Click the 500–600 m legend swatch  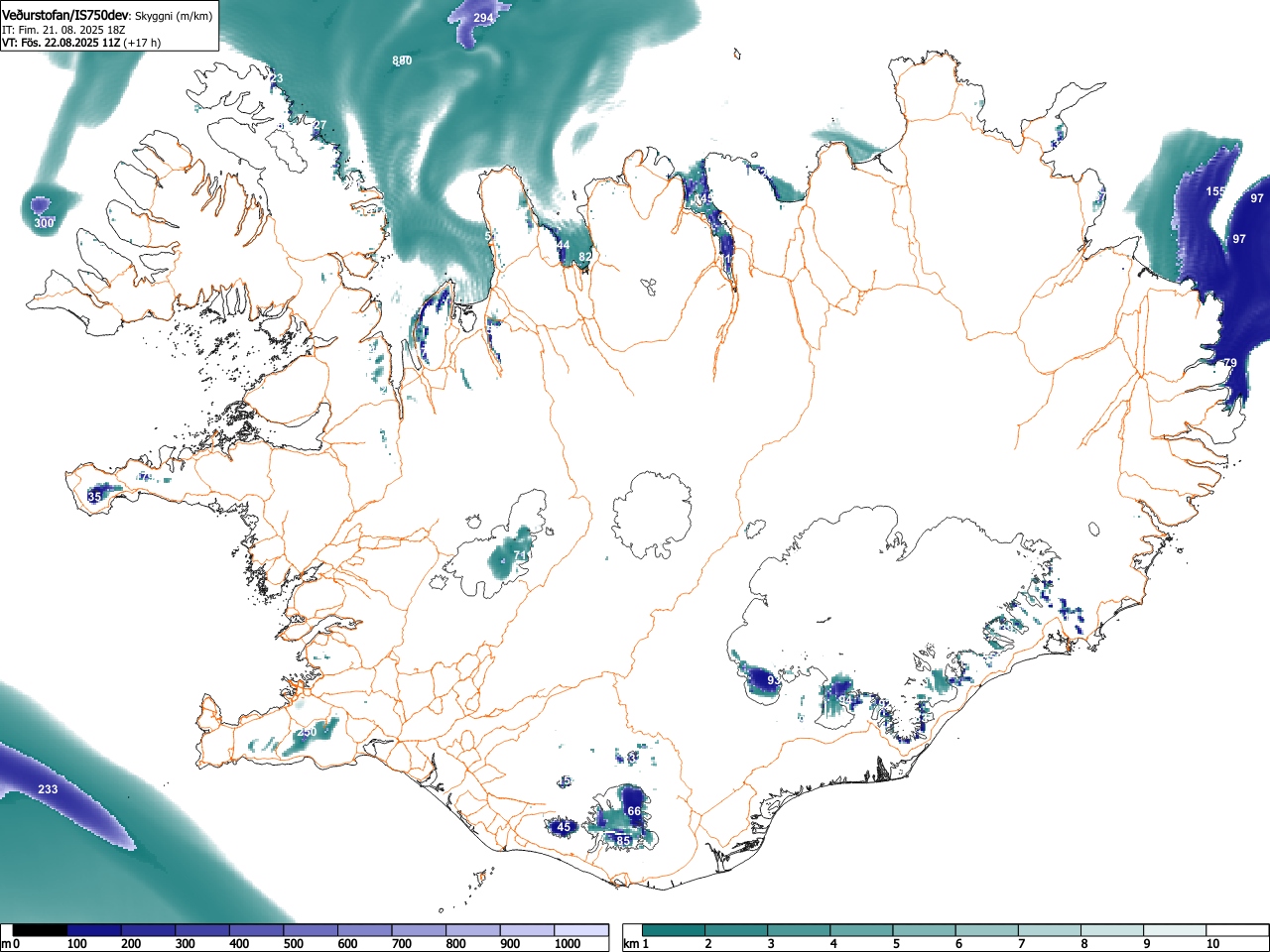(x=311, y=930)
